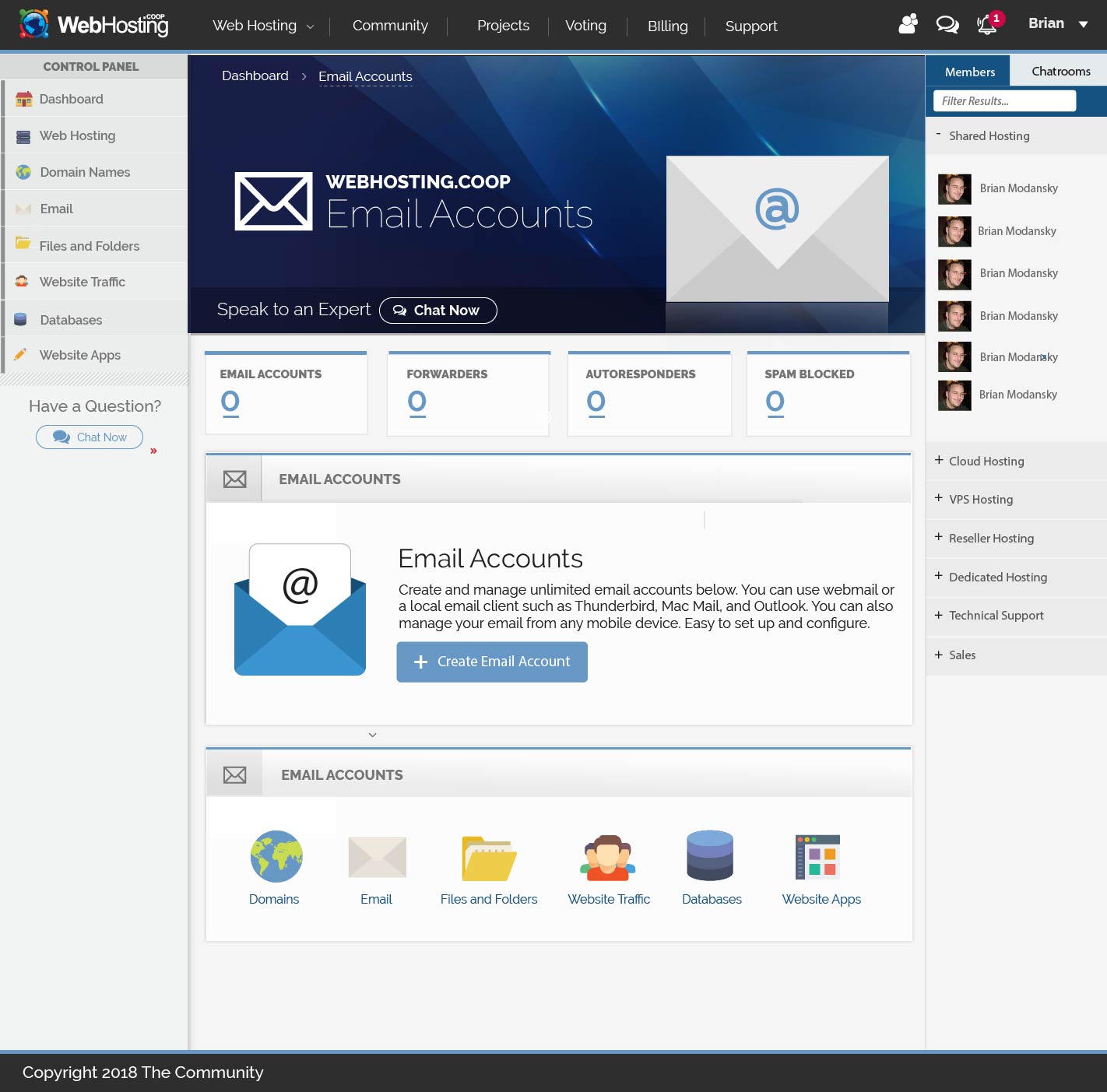Image resolution: width=1107 pixels, height=1092 pixels.
Task: Click Website Traffic icon in sidebar
Action: click(x=22, y=282)
